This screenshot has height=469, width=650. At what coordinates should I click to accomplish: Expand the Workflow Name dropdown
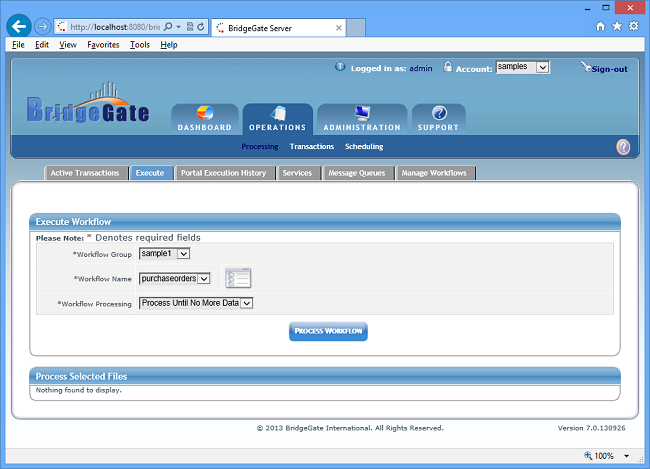coord(175,278)
